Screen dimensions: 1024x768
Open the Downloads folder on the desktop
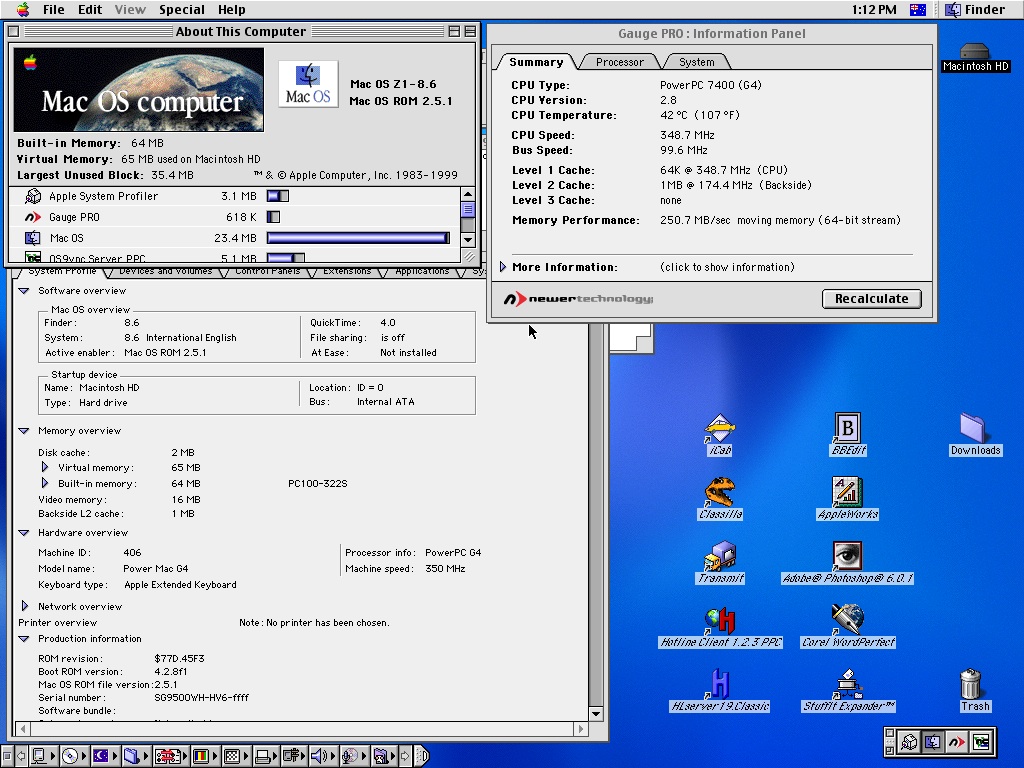(x=975, y=428)
